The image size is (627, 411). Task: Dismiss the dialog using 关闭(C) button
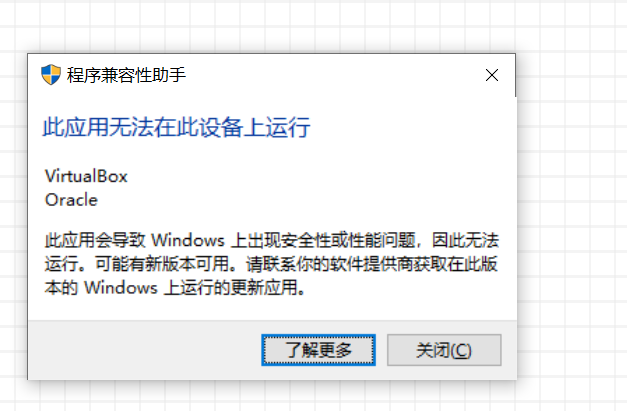tap(444, 350)
